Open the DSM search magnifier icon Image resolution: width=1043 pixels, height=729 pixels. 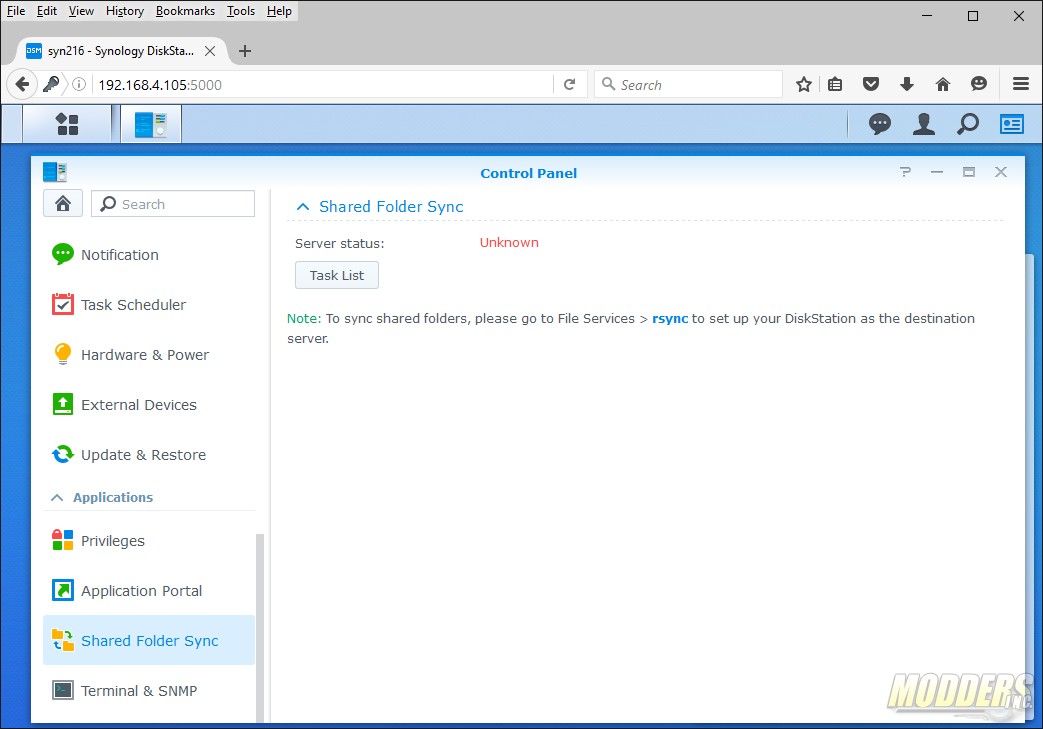pyautogui.click(x=968, y=124)
